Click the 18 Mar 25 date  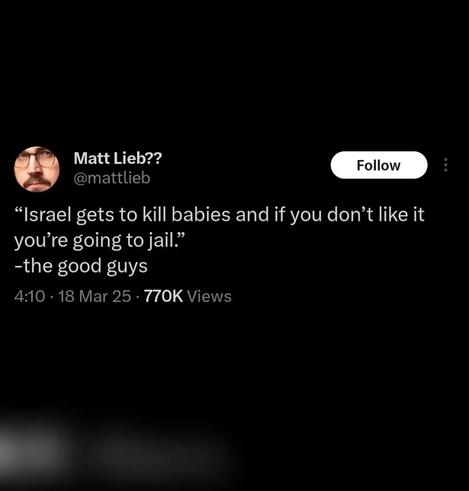(x=95, y=296)
